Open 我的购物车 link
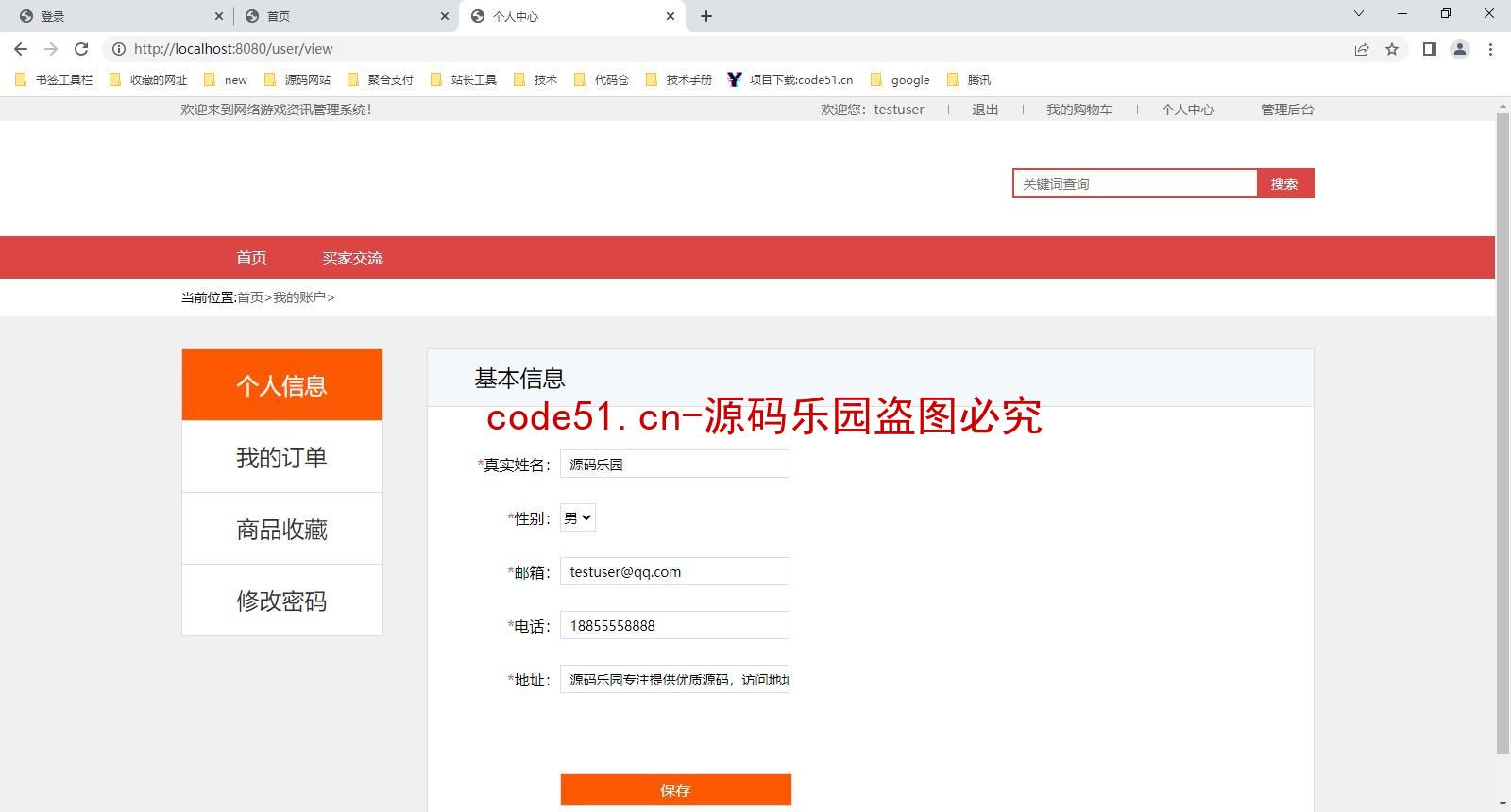1511x812 pixels. click(x=1079, y=110)
